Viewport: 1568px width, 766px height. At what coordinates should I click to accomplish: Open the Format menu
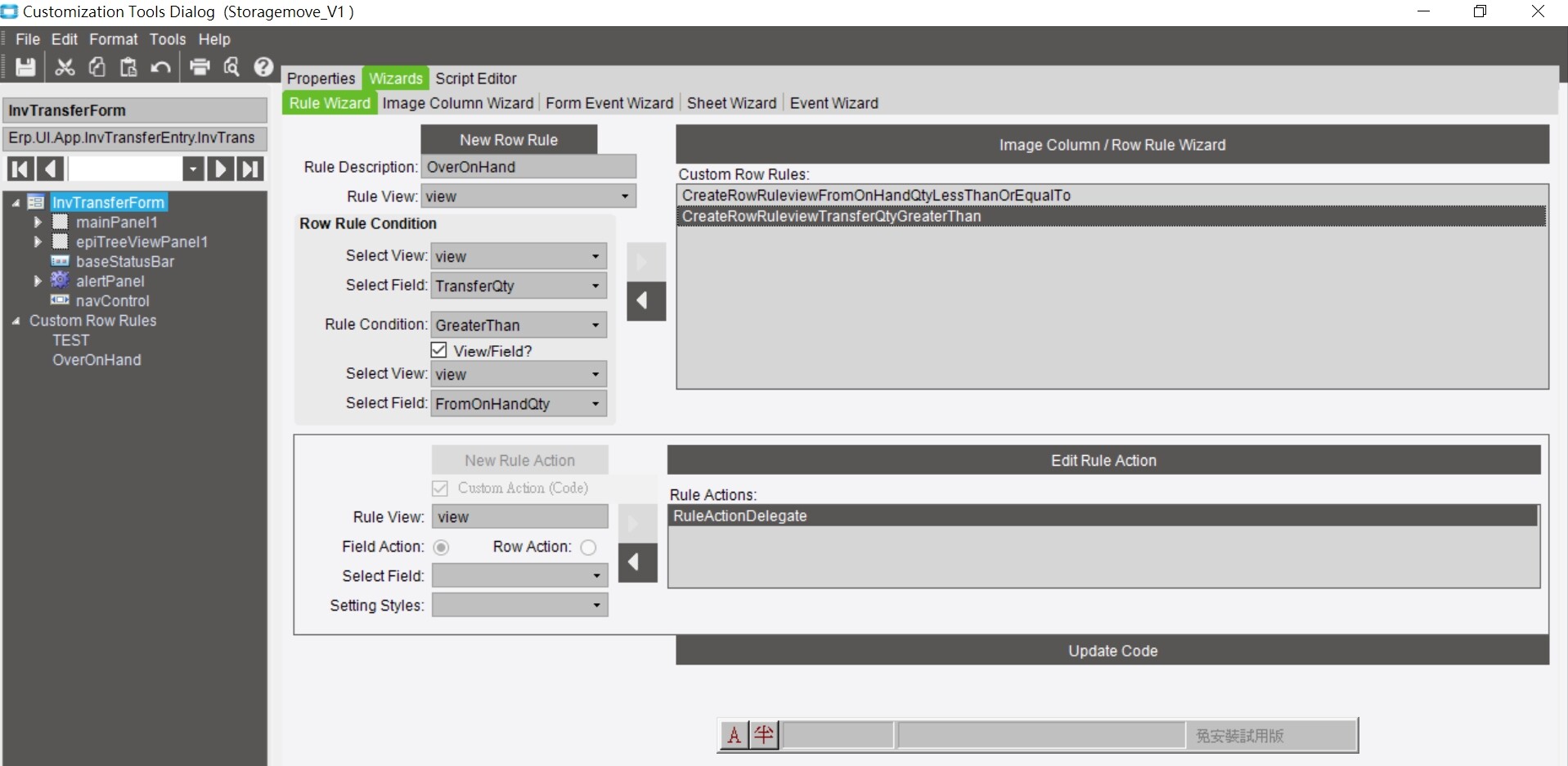114,39
